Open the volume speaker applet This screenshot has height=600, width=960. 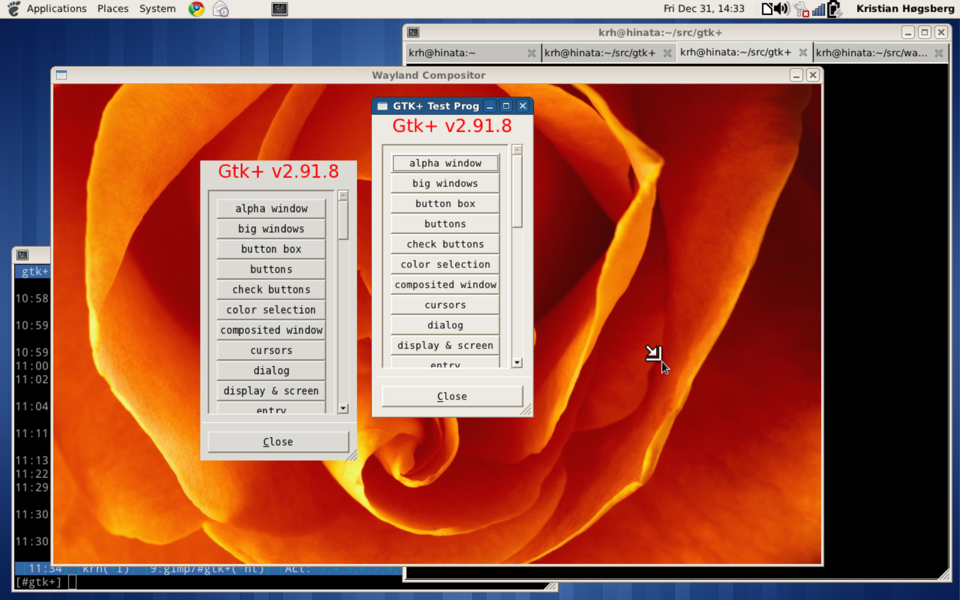781,9
